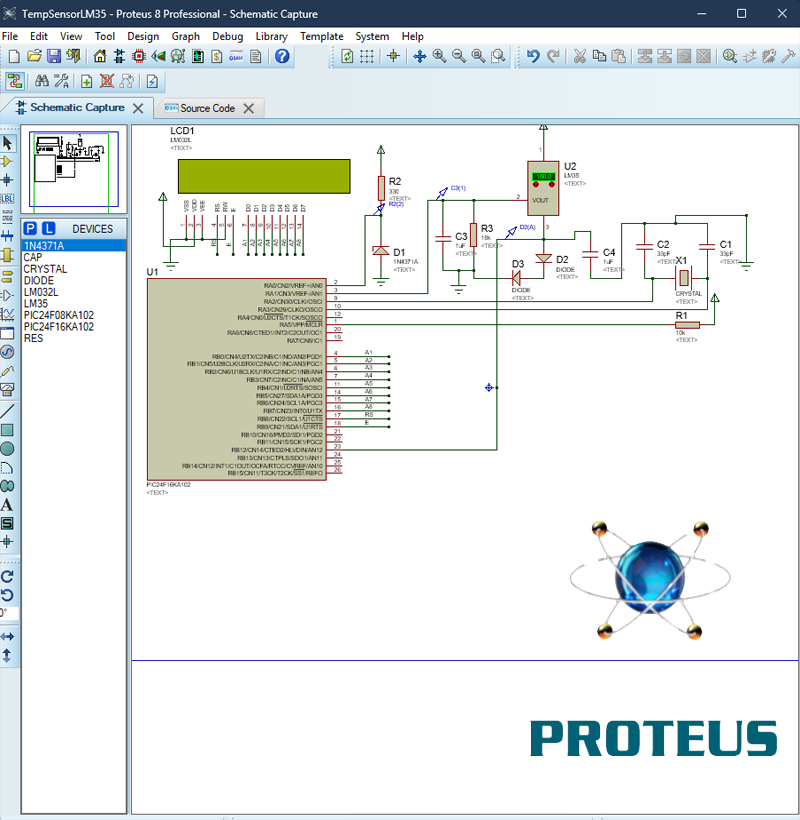The width and height of the screenshot is (800, 820).
Task: Select the 2D graphics box tool
Action: pos(7,430)
